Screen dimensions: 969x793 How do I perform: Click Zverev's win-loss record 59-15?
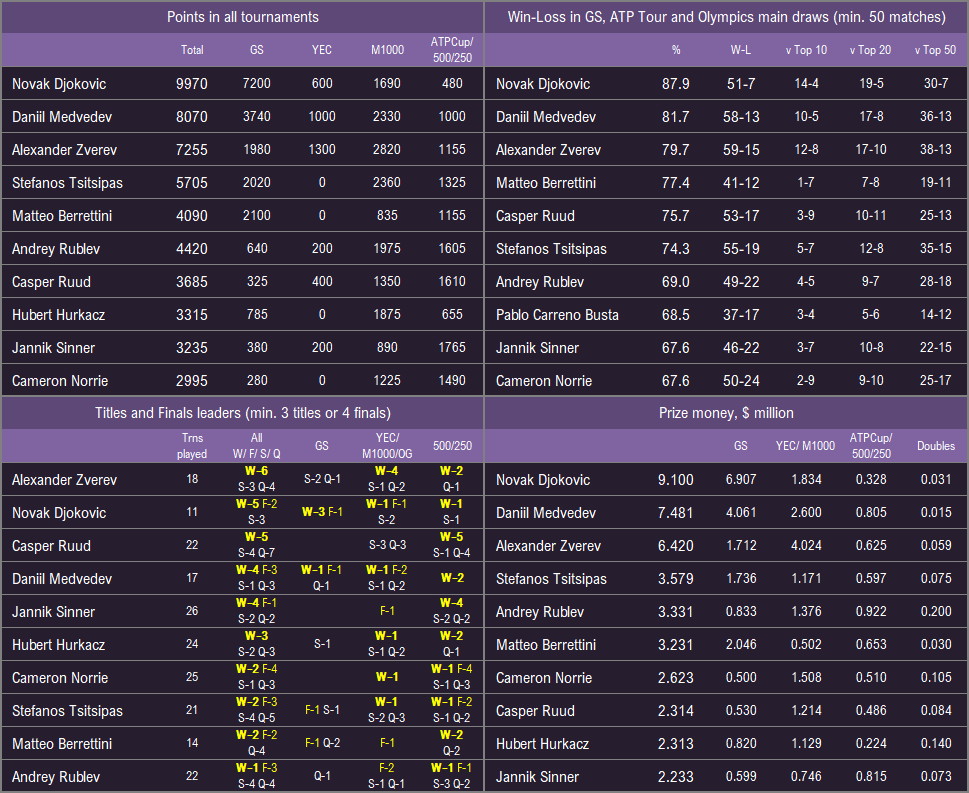click(x=741, y=150)
